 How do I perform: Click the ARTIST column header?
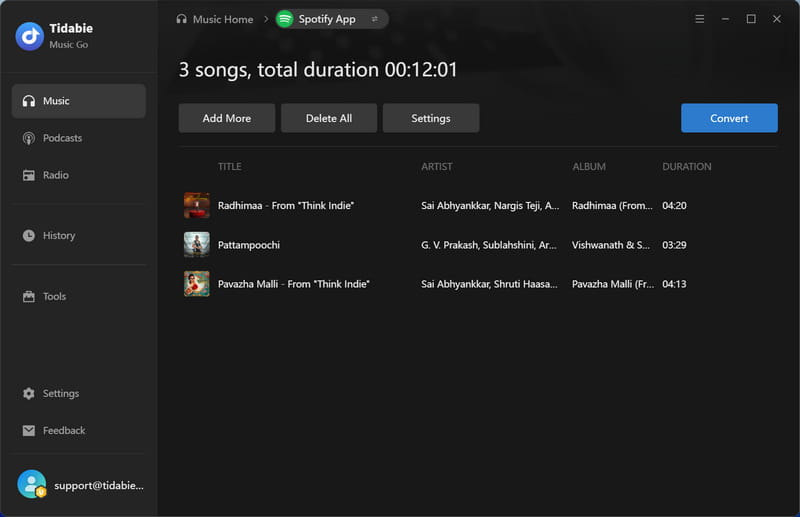pyautogui.click(x=437, y=166)
